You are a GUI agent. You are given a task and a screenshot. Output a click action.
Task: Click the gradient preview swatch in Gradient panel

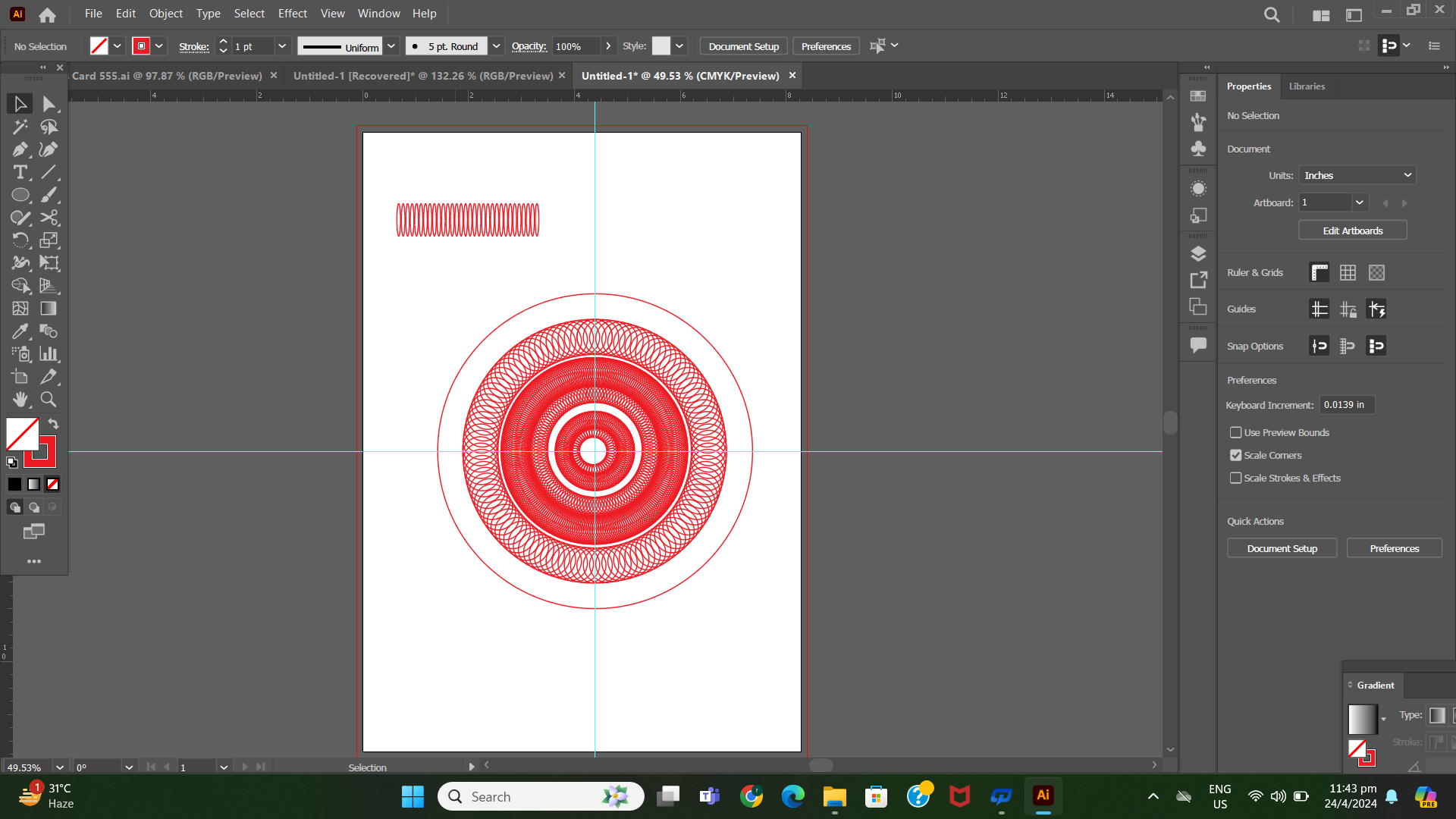pos(1363,719)
